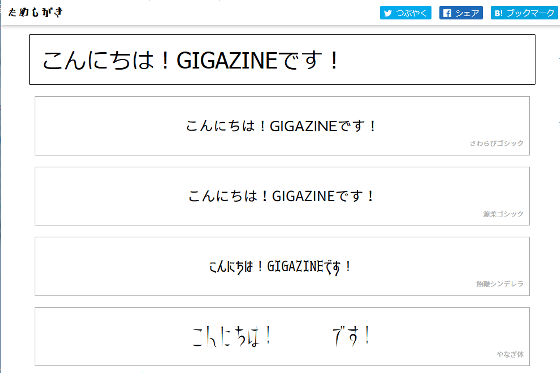Select the さわらびゴシック preview text
The image size is (560, 373).
[281, 126]
